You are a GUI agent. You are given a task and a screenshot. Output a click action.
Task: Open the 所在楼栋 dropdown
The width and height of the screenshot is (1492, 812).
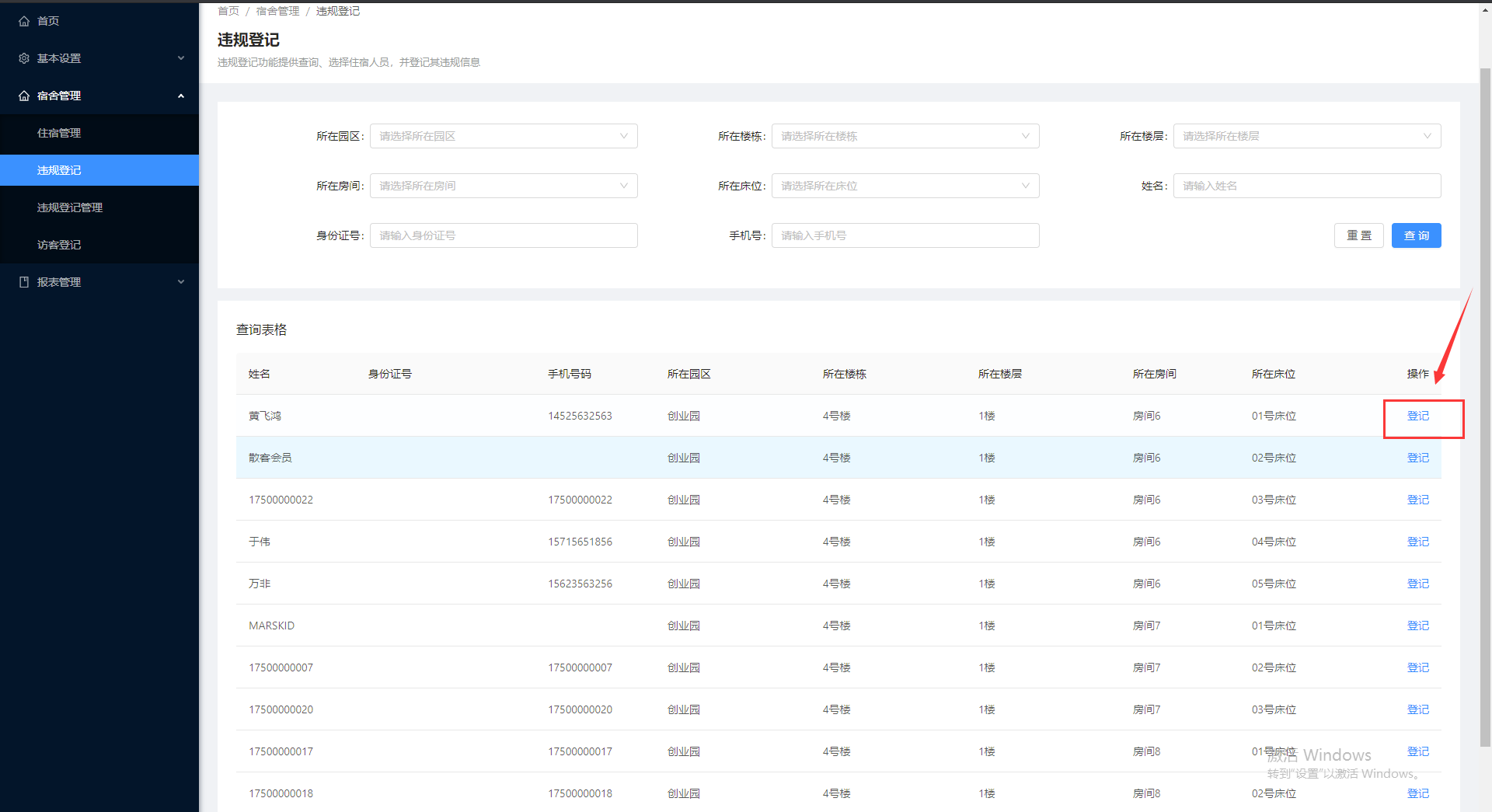coord(905,136)
